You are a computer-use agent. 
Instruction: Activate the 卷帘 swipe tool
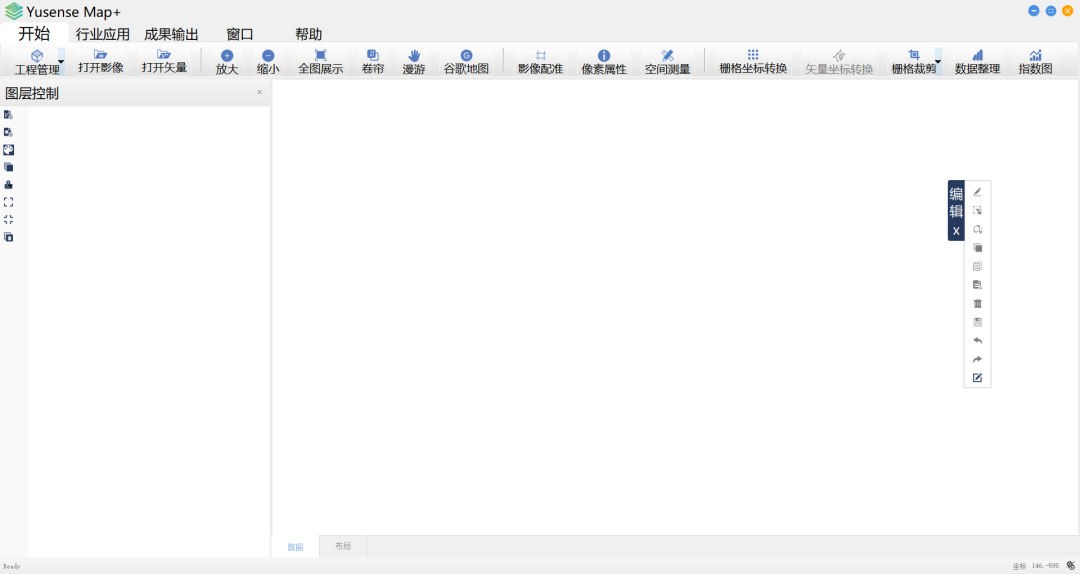[x=372, y=62]
